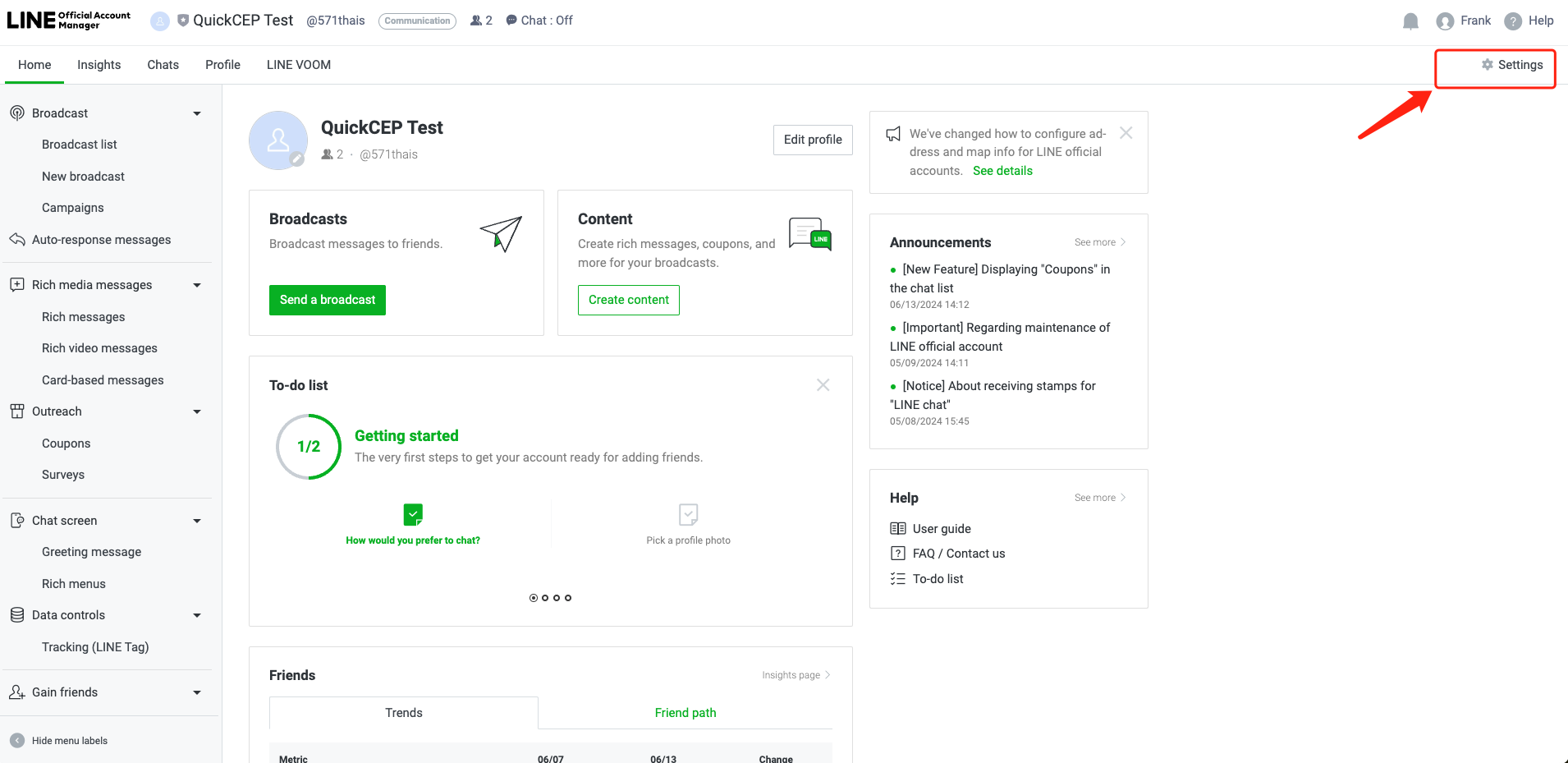Click the Outreach shop icon
The height and width of the screenshot is (763, 1568).
pyautogui.click(x=17, y=411)
